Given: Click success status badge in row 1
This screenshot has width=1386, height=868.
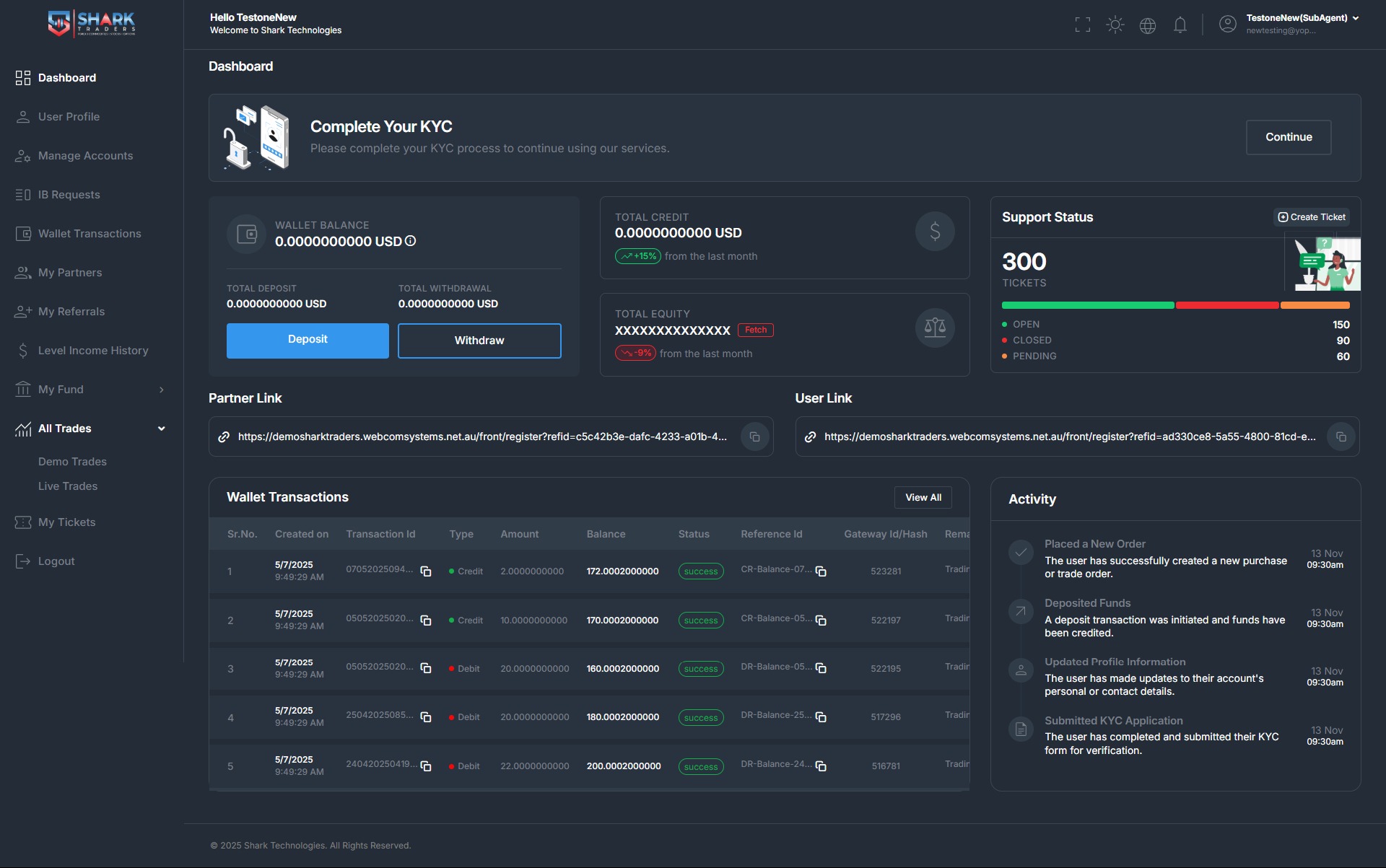Looking at the screenshot, I should click(x=701, y=571).
